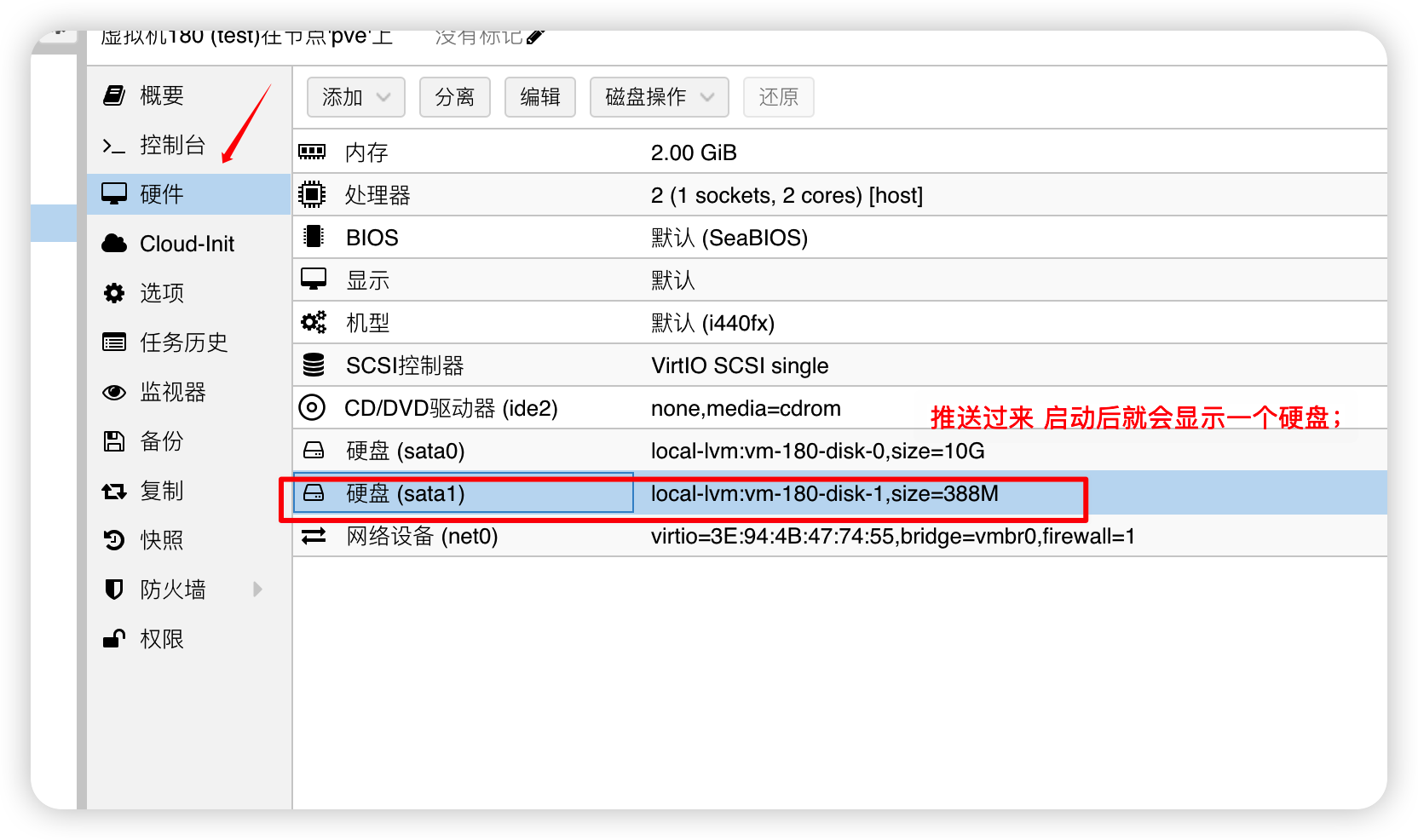The image size is (1418, 840).
Task: Click the 还原 (Revert) button
Action: (x=779, y=97)
